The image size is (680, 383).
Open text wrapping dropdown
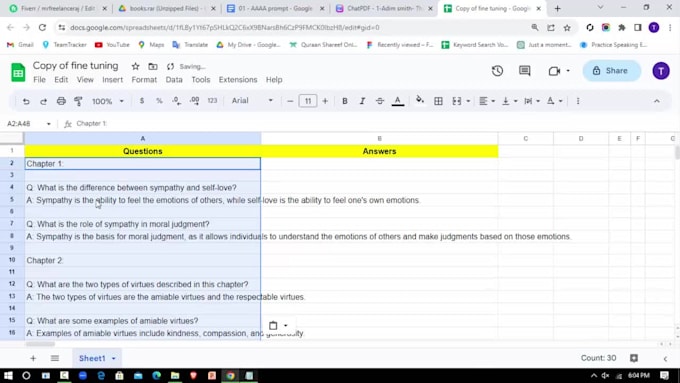point(532,101)
